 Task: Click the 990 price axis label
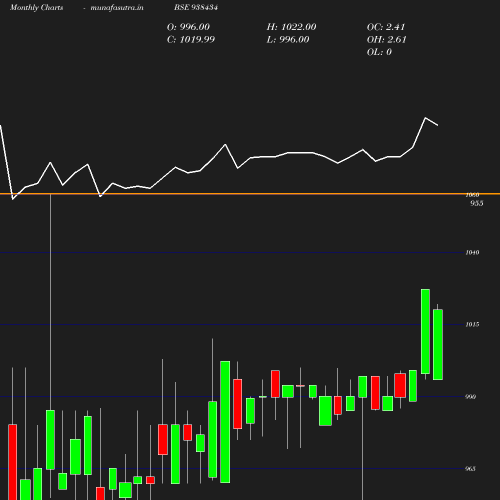tap(470, 397)
